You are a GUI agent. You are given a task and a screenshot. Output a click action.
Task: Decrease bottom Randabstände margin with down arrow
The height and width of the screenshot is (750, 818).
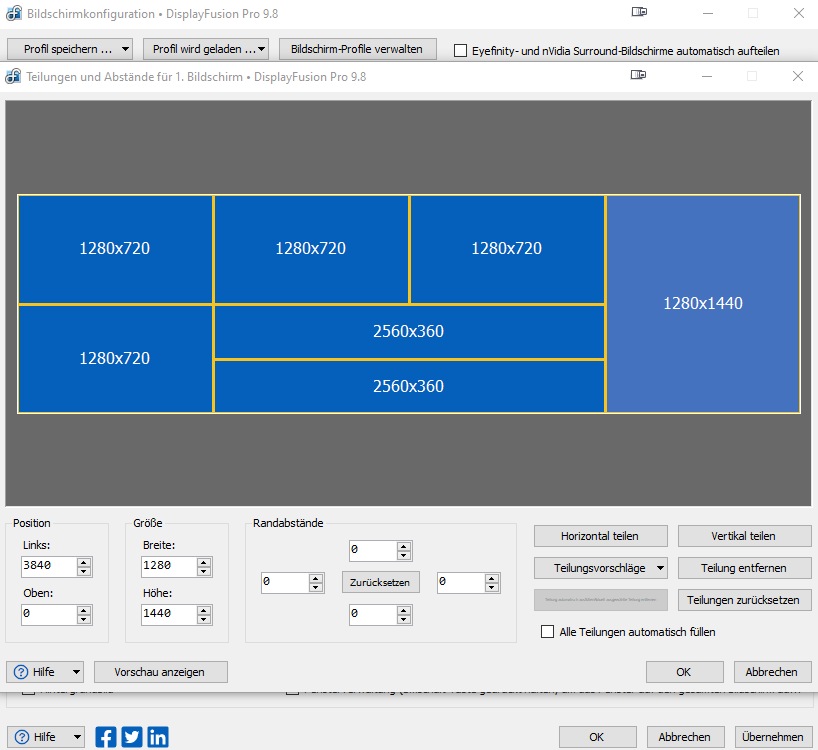click(x=404, y=620)
